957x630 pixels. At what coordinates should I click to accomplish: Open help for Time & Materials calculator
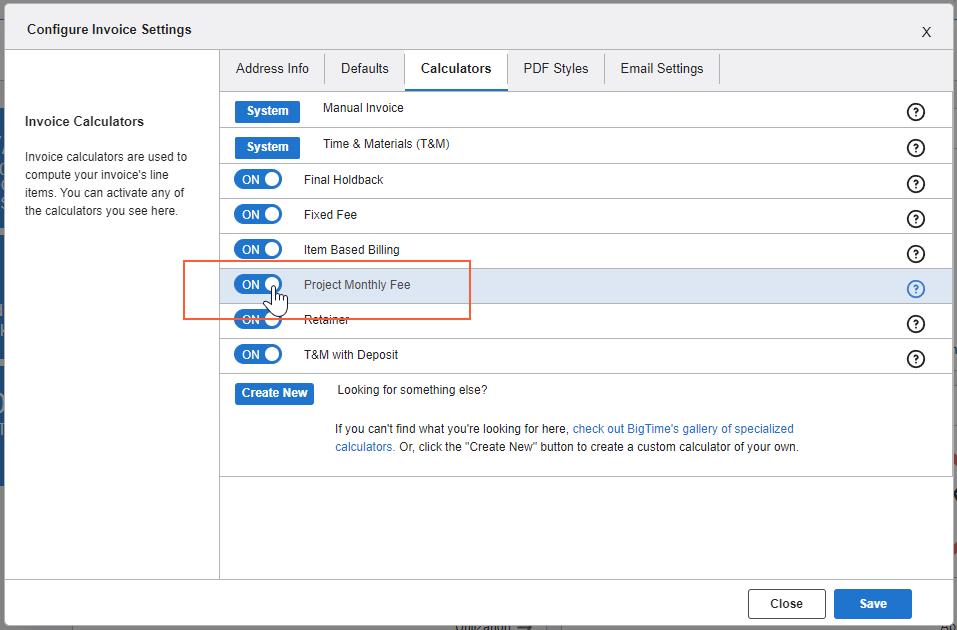(915, 148)
